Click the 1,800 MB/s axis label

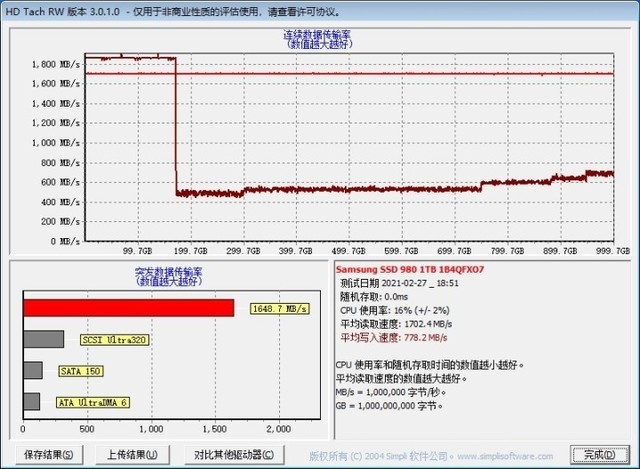point(56,64)
